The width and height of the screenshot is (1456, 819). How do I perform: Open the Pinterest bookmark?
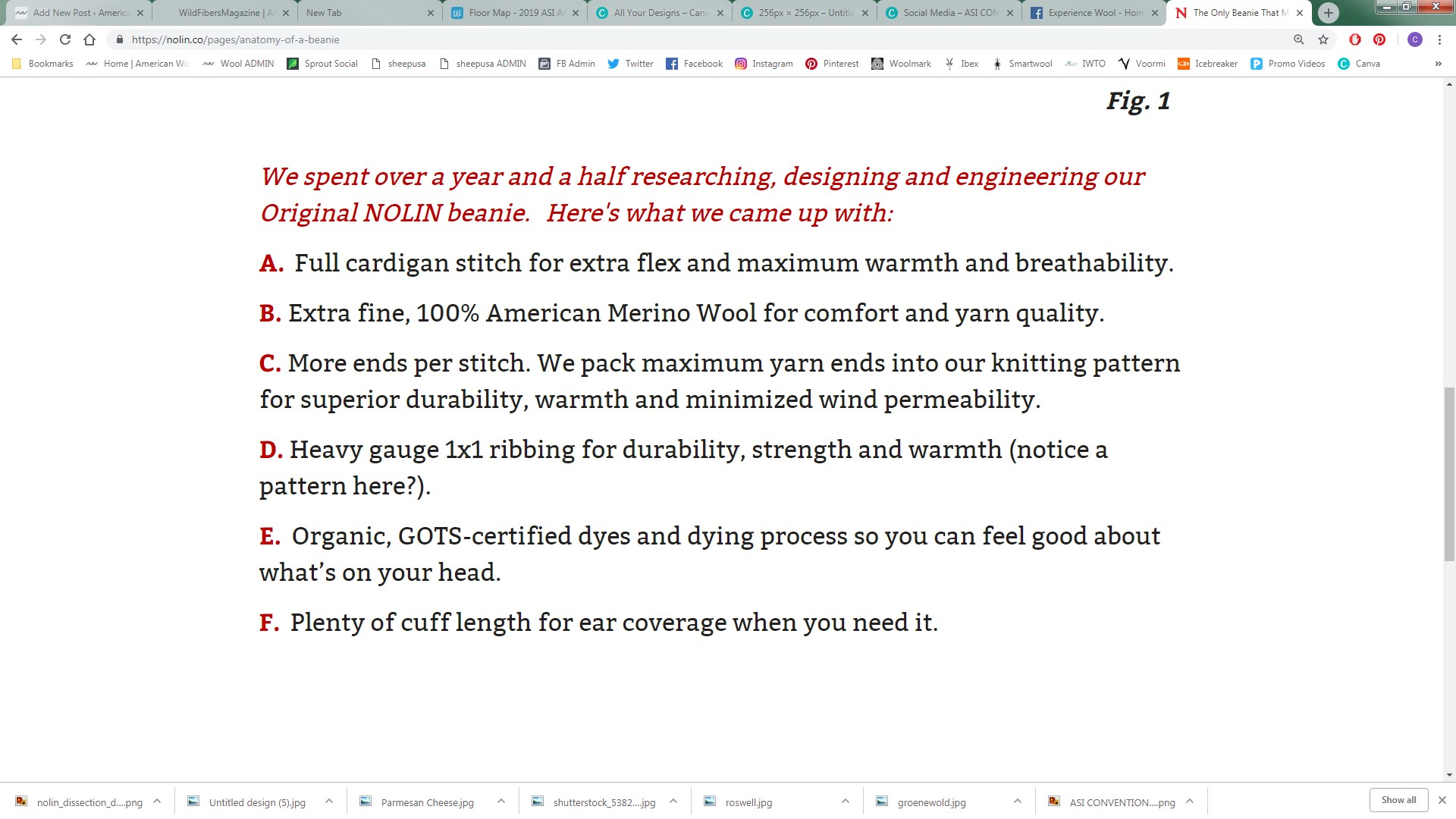coord(833,64)
